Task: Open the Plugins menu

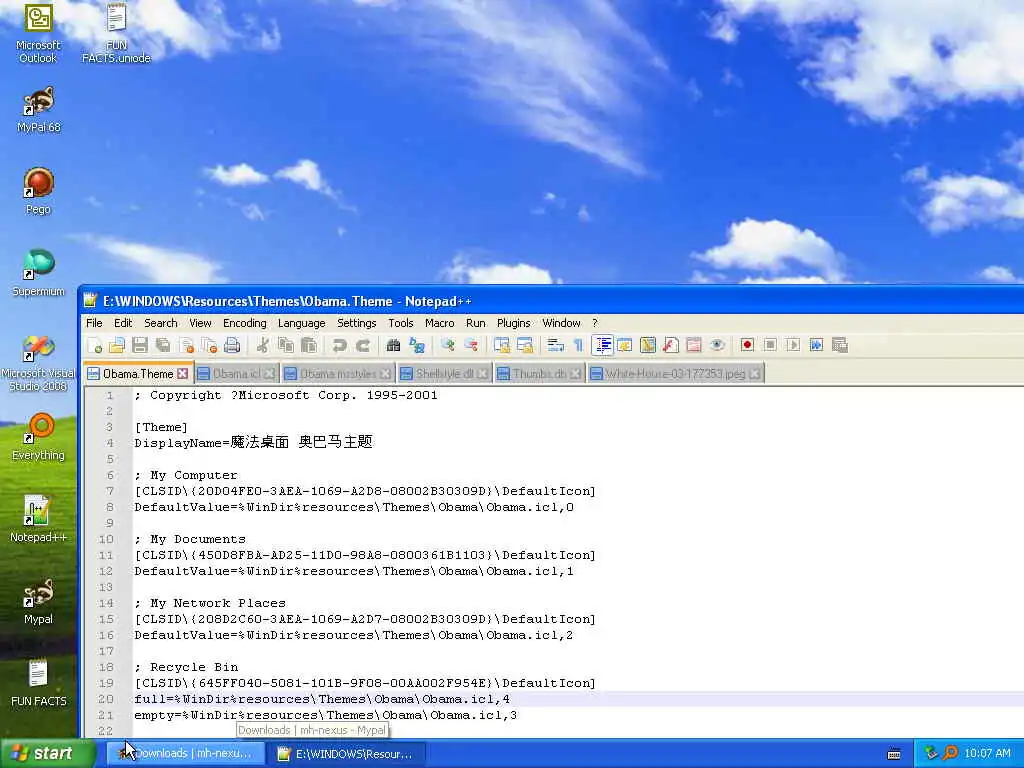Action: coord(513,323)
